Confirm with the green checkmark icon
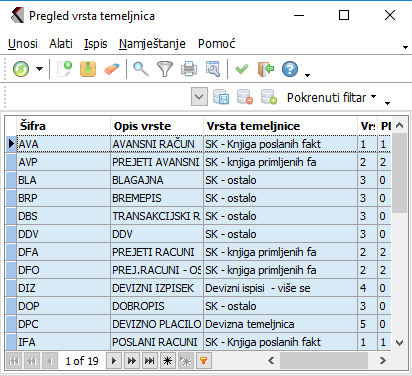The image size is (412, 376). [x=242, y=69]
